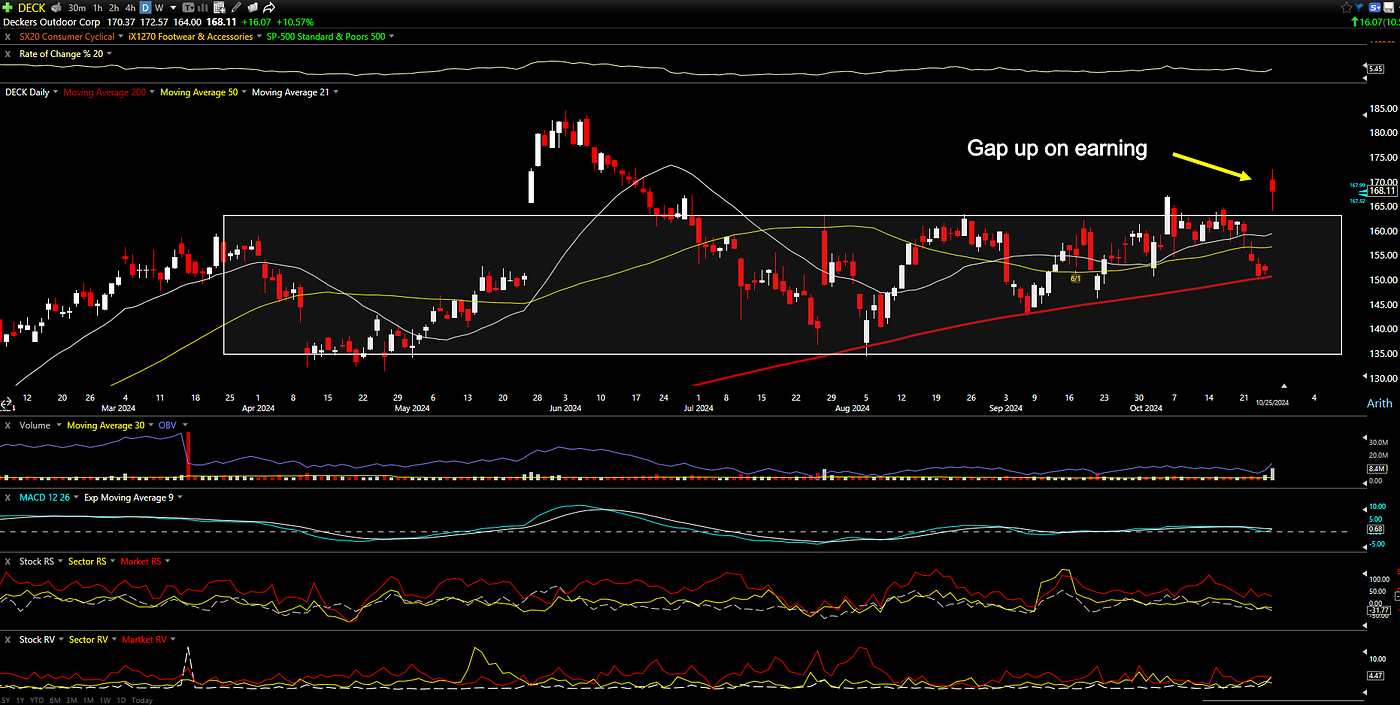Viewport: 1400px width, 705px height.
Task: Open the text annotation tool icon
Action: coord(188,8)
